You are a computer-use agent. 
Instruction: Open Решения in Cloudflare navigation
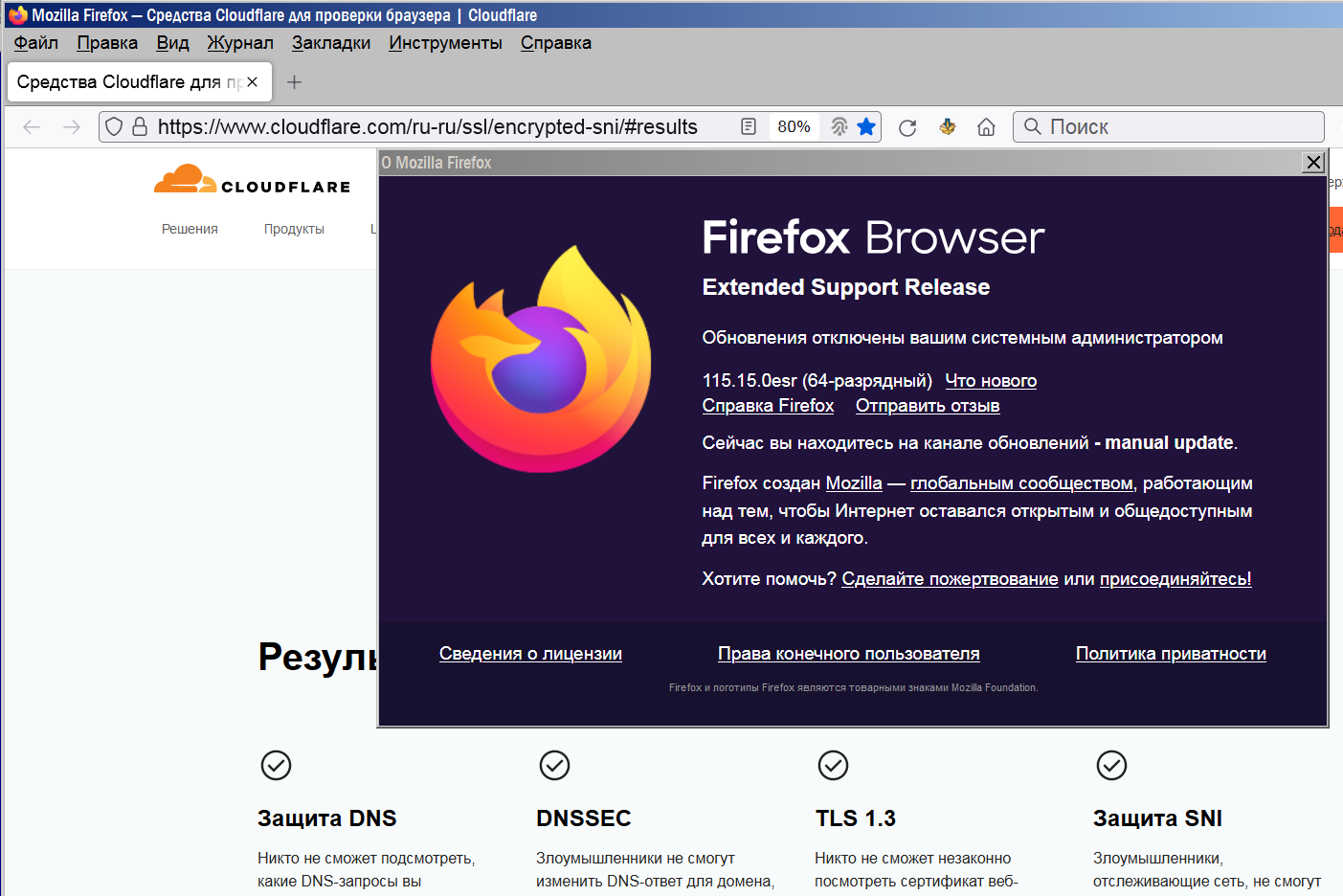[190, 229]
